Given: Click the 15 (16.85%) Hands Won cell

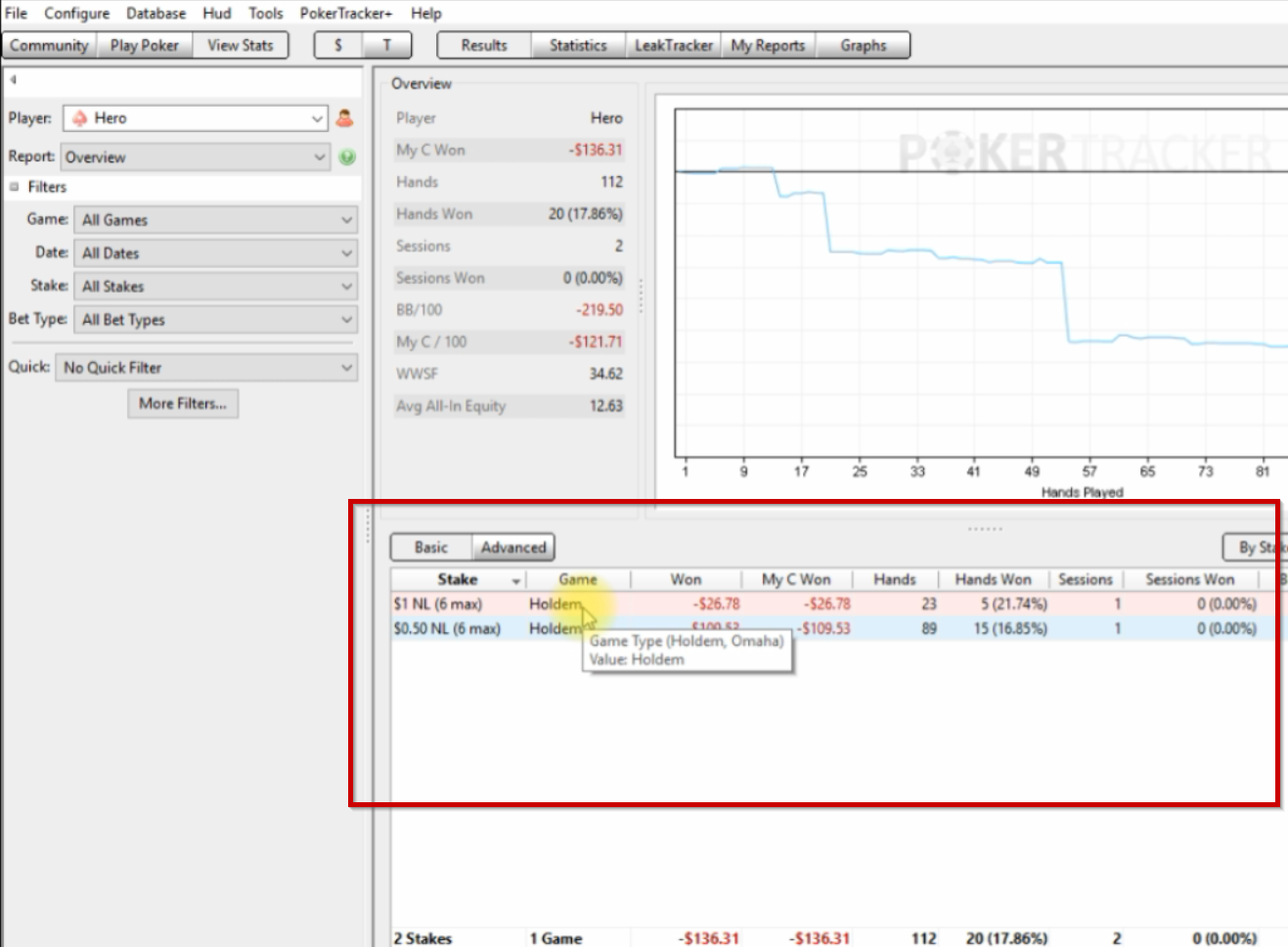Looking at the screenshot, I should point(1010,629).
